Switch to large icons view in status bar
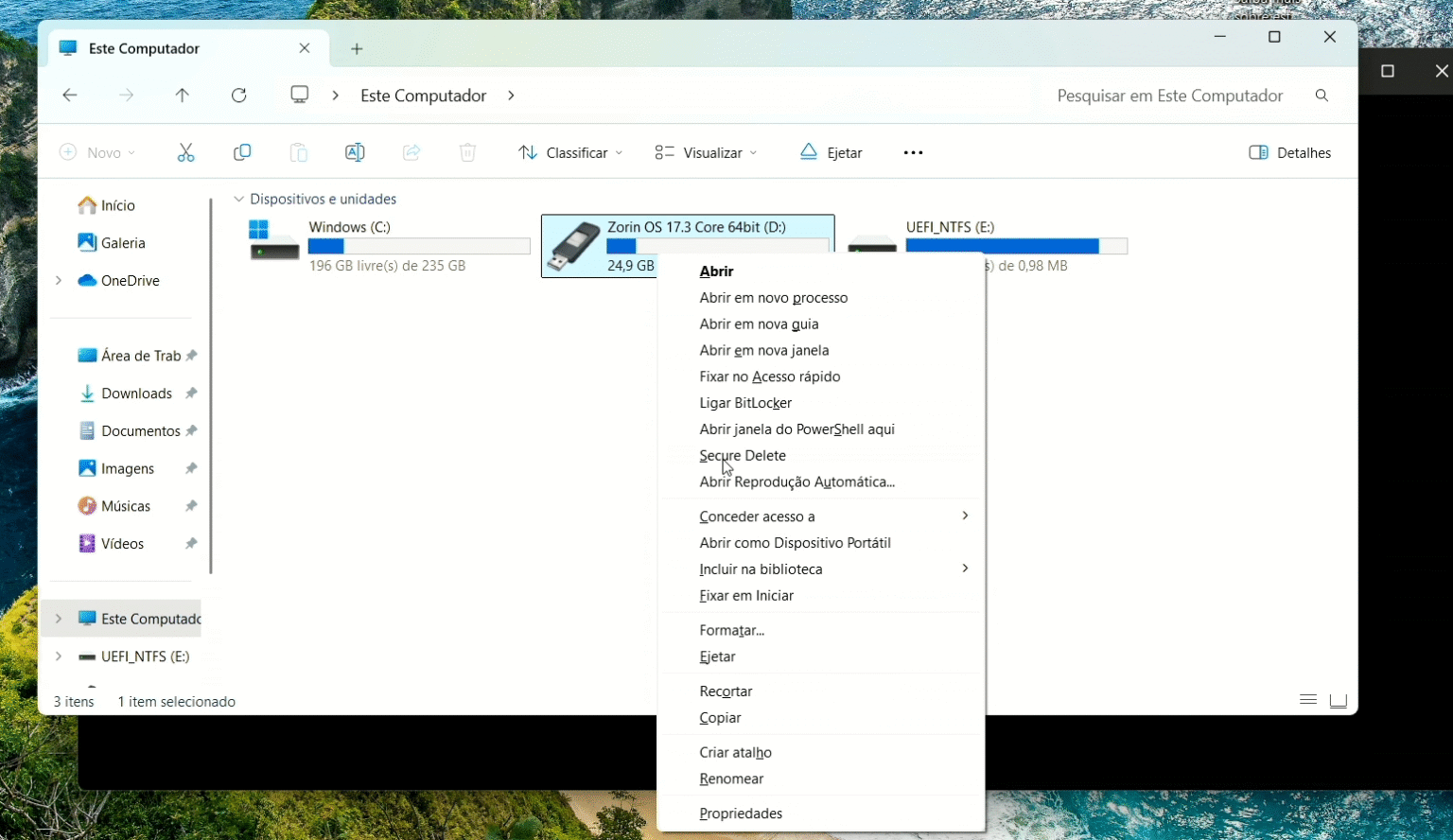 click(1338, 701)
